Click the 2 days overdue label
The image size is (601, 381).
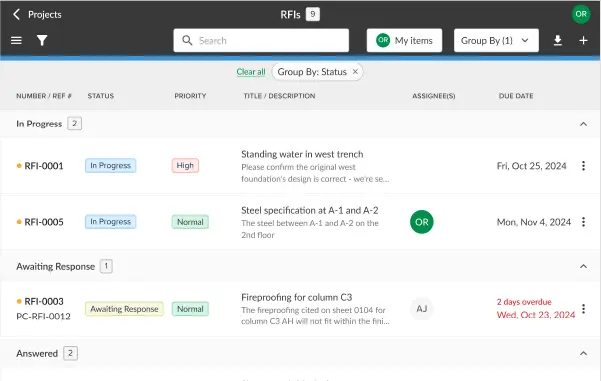524,302
